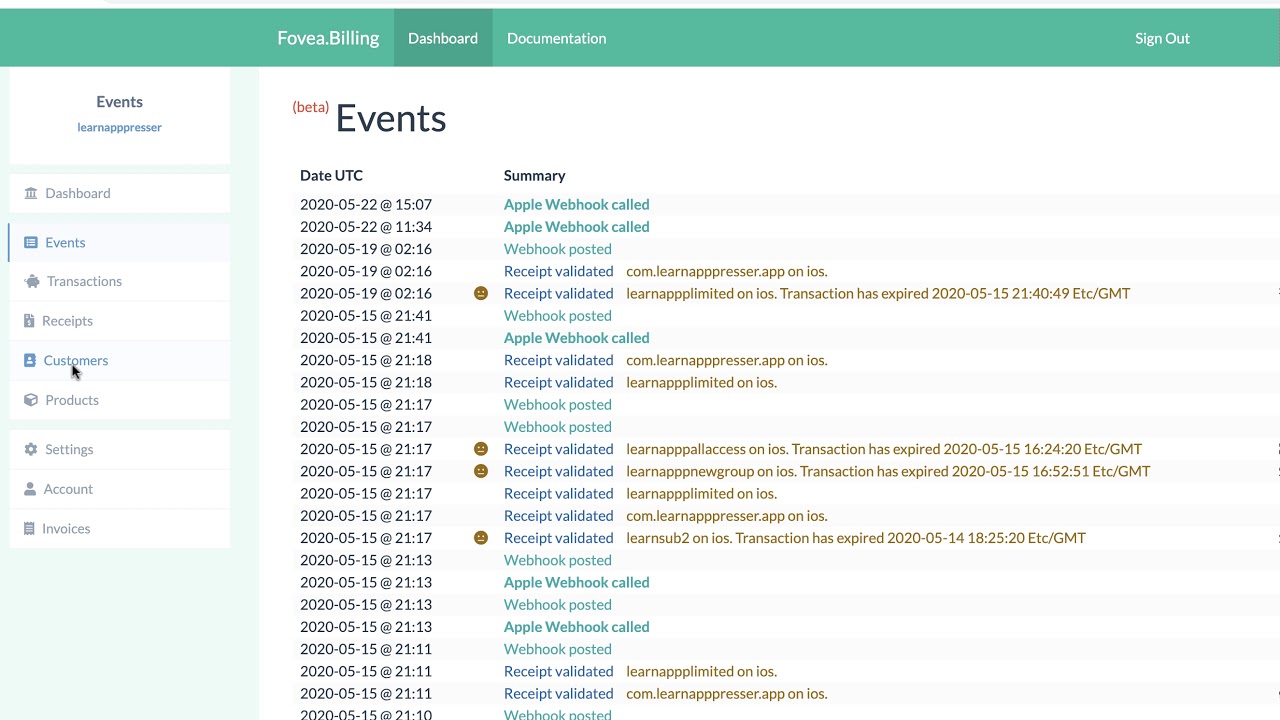Click sad face icon on learnapplimited expired row
The width and height of the screenshot is (1280, 720).
point(481,293)
